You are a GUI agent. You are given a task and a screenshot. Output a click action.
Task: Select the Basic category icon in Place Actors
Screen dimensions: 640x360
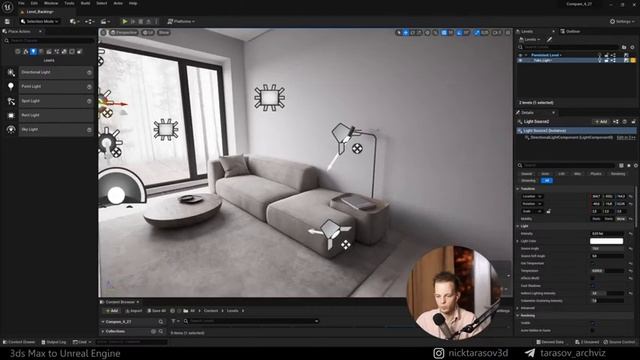[25, 51]
